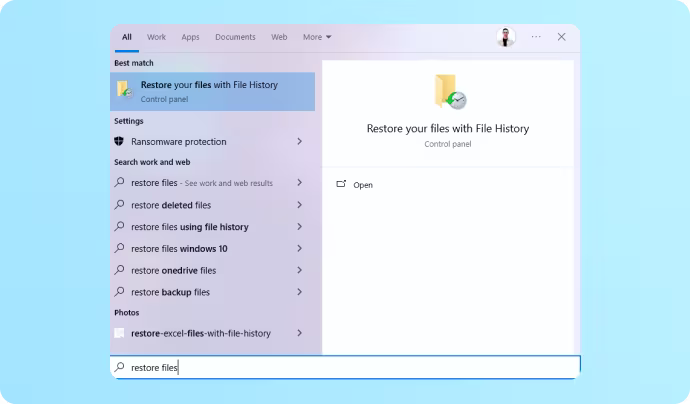
Task: Expand chevron for 'restore files using file history'
Action: 300,227
